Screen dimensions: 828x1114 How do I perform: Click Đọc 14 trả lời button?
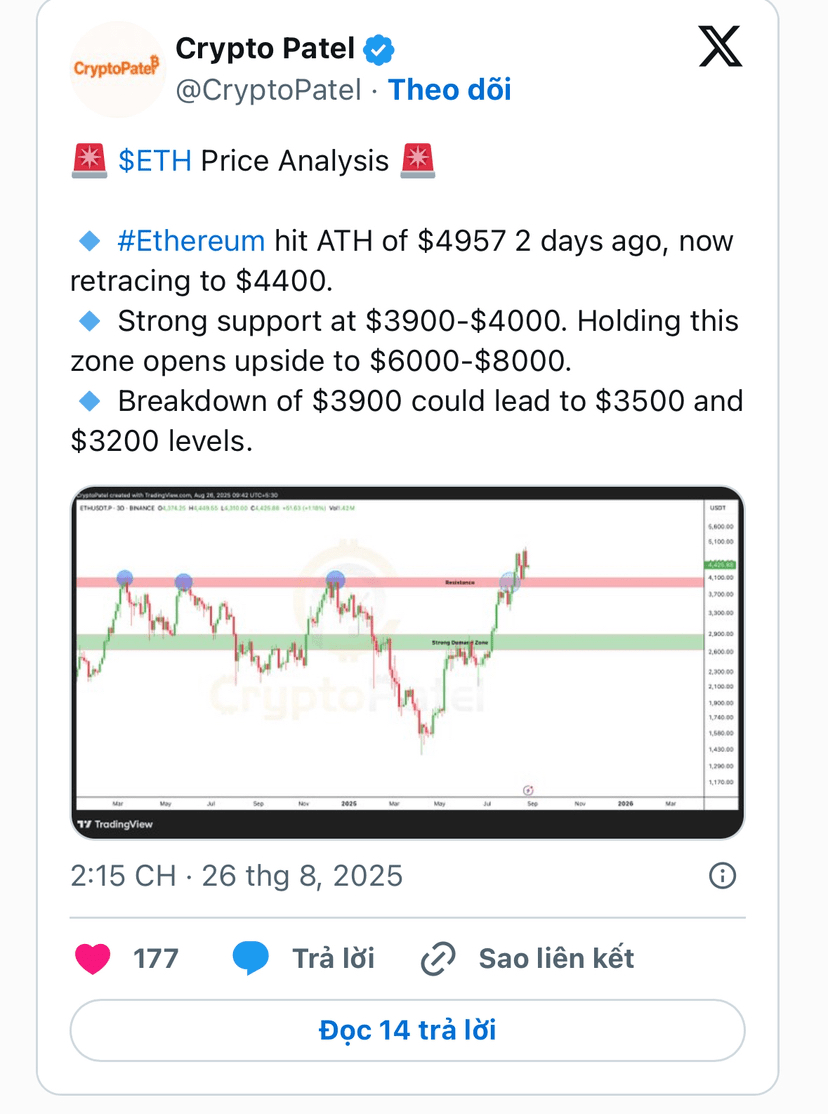[x=407, y=1030]
